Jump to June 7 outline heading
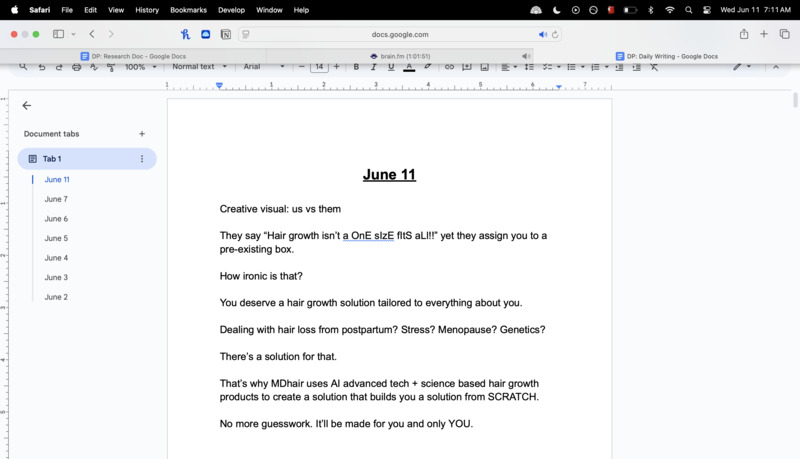Image resolution: width=800 pixels, height=459 pixels. pos(56,199)
